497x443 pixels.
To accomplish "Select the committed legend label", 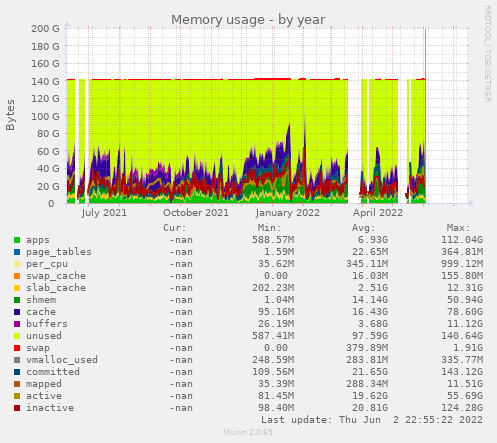I will (x=53, y=372).
